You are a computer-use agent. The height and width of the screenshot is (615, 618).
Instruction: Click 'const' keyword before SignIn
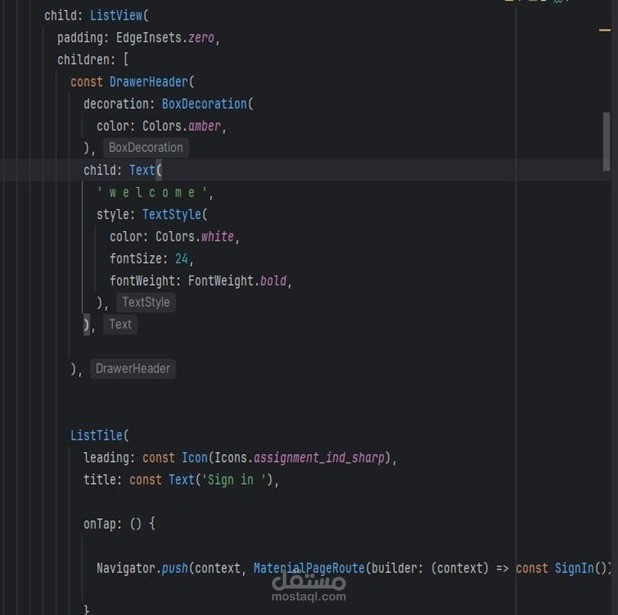point(532,568)
